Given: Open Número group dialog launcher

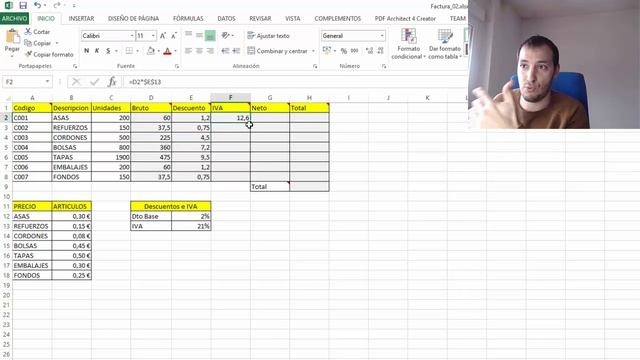Looking at the screenshot, I should [384, 66].
